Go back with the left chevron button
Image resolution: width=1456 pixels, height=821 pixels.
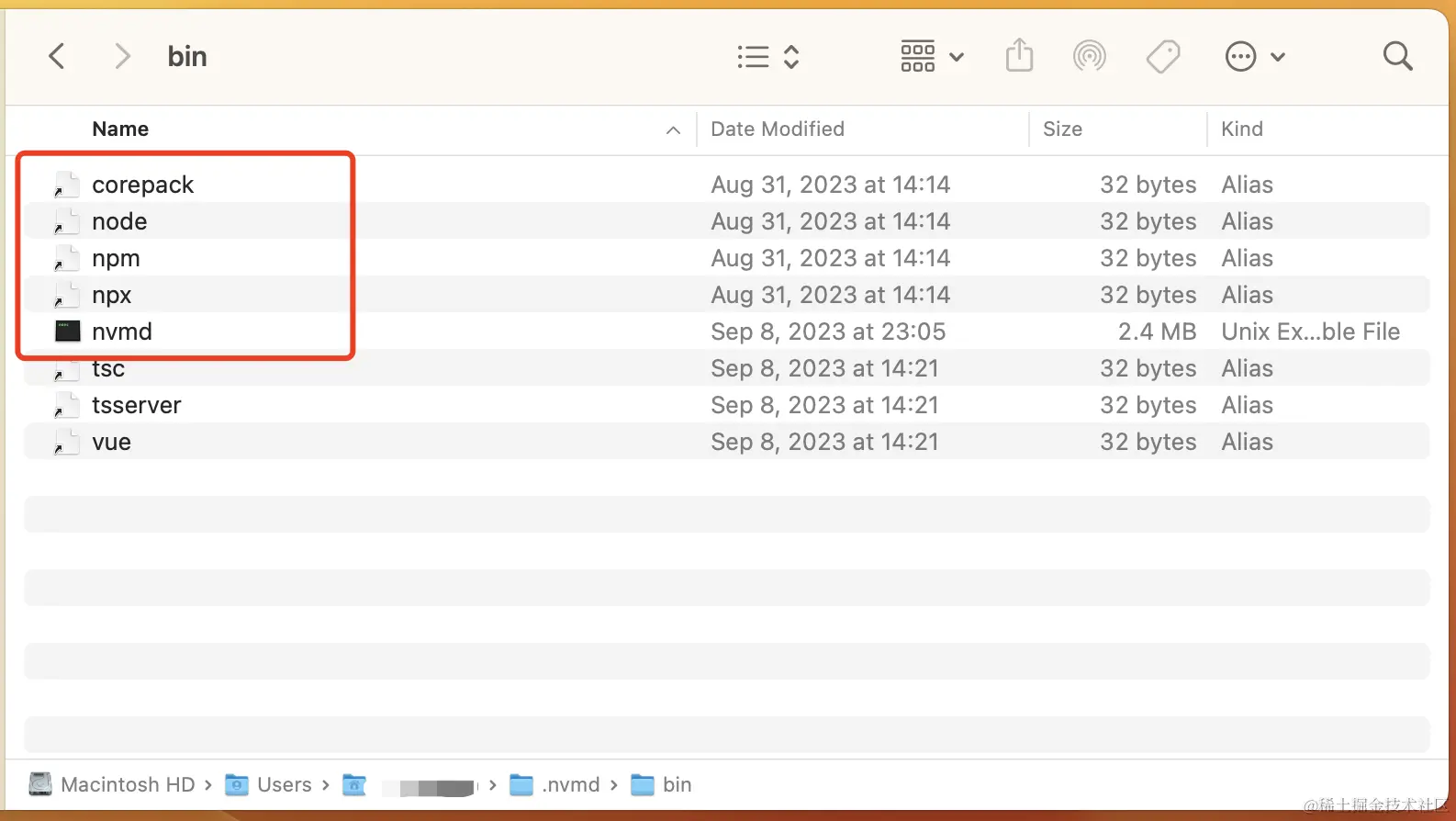tap(57, 57)
